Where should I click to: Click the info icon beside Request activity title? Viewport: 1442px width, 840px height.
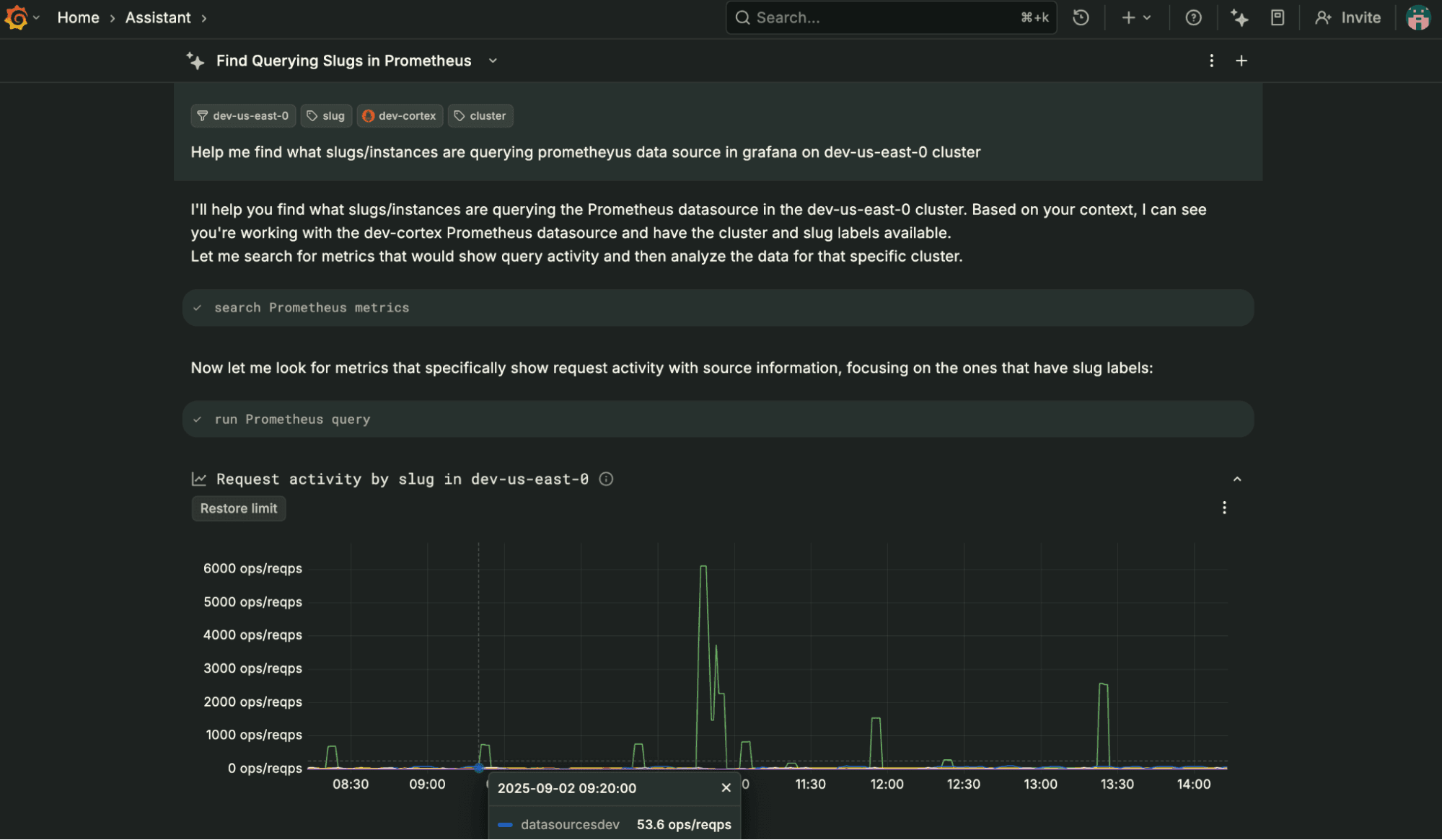point(606,479)
